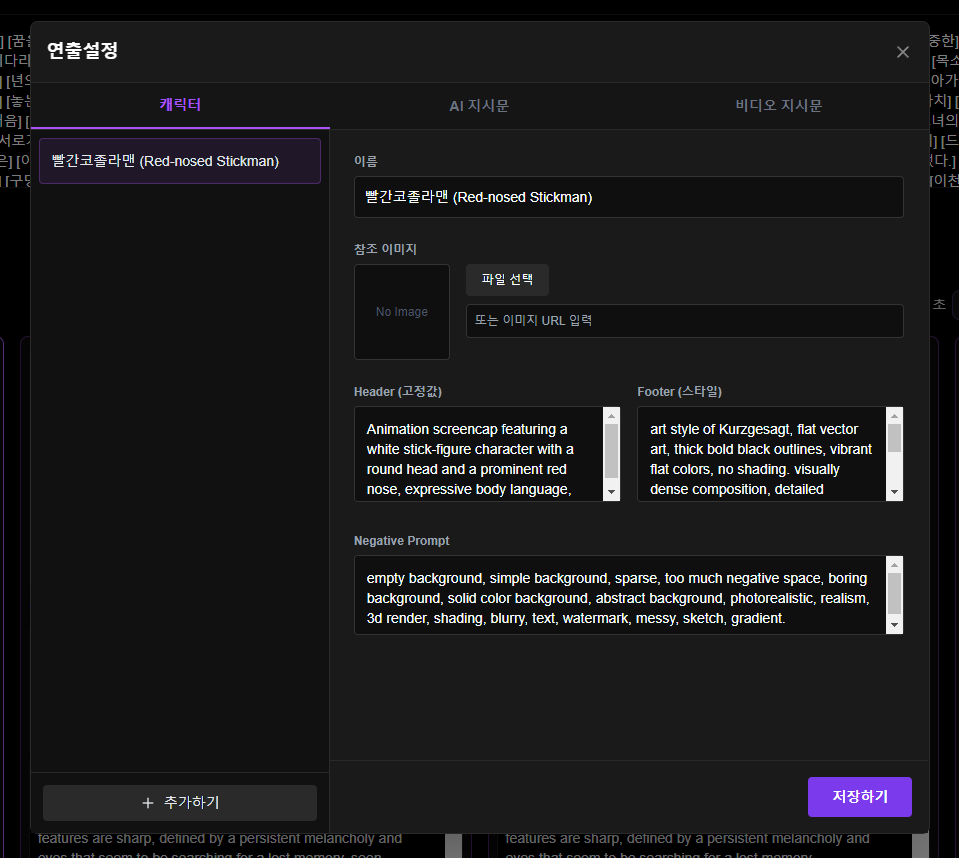Click the purple 저장하기 save button

[859, 797]
